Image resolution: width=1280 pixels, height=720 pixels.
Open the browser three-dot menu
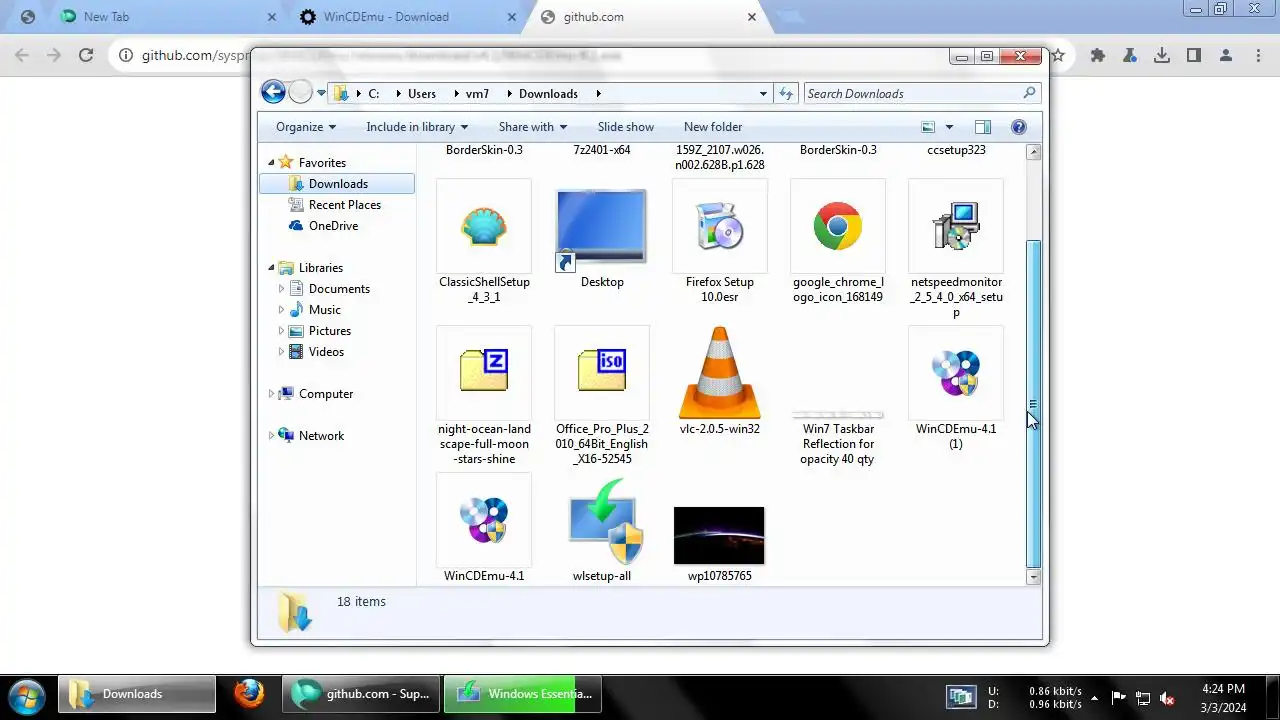(1258, 56)
